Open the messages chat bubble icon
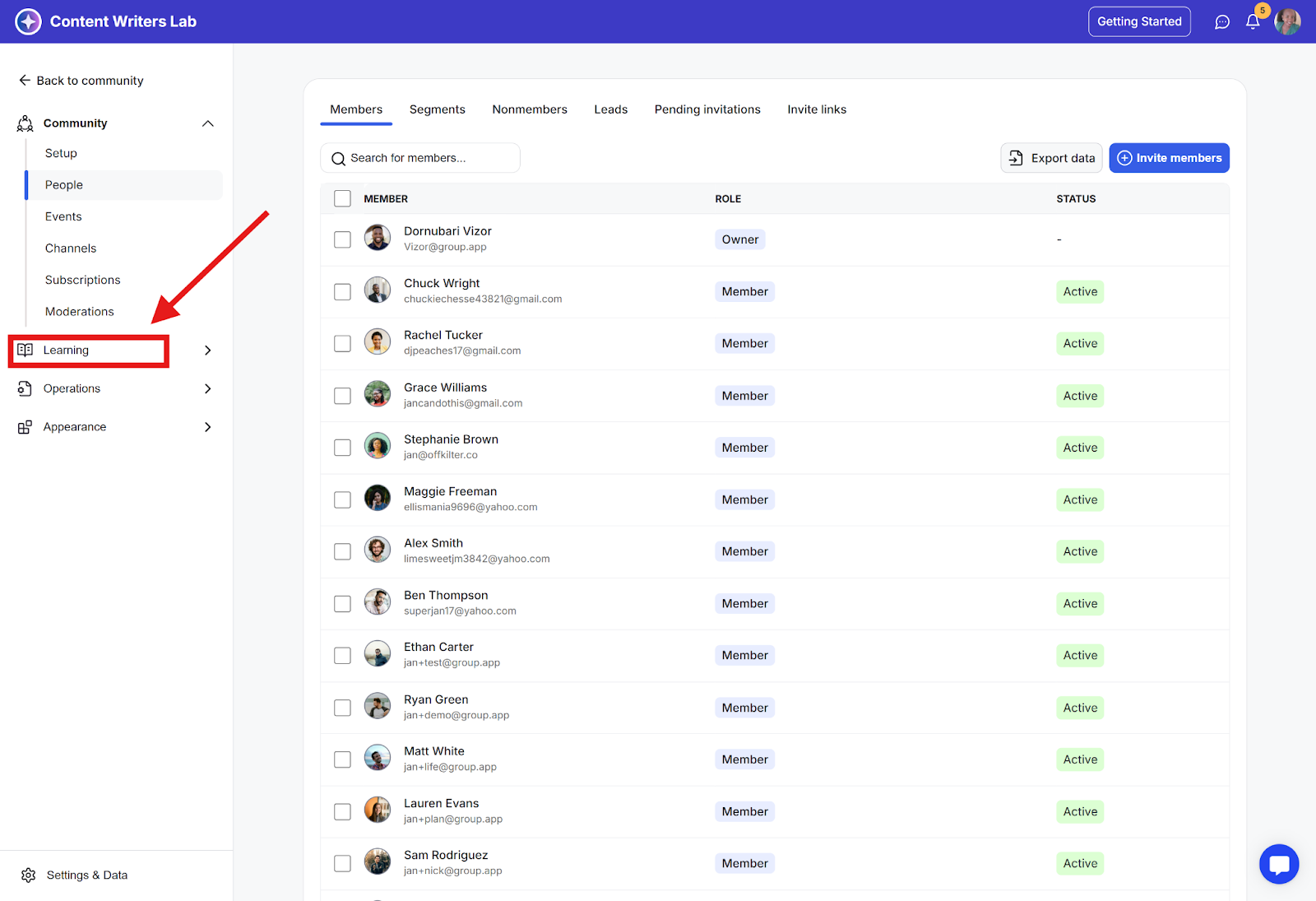 (x=1222, y=22)
